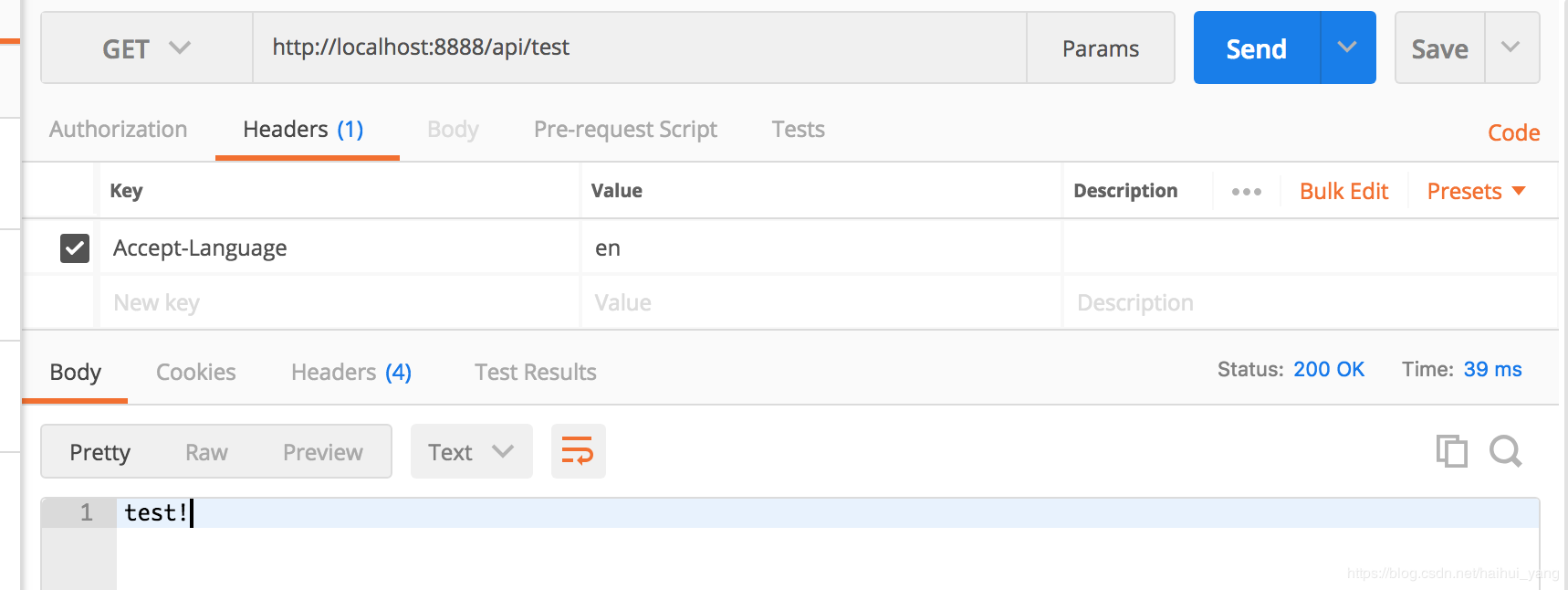This screenshot has height=590, width=1568.
Task: Open the three-dots column options menu
Action: point(1246,192)
